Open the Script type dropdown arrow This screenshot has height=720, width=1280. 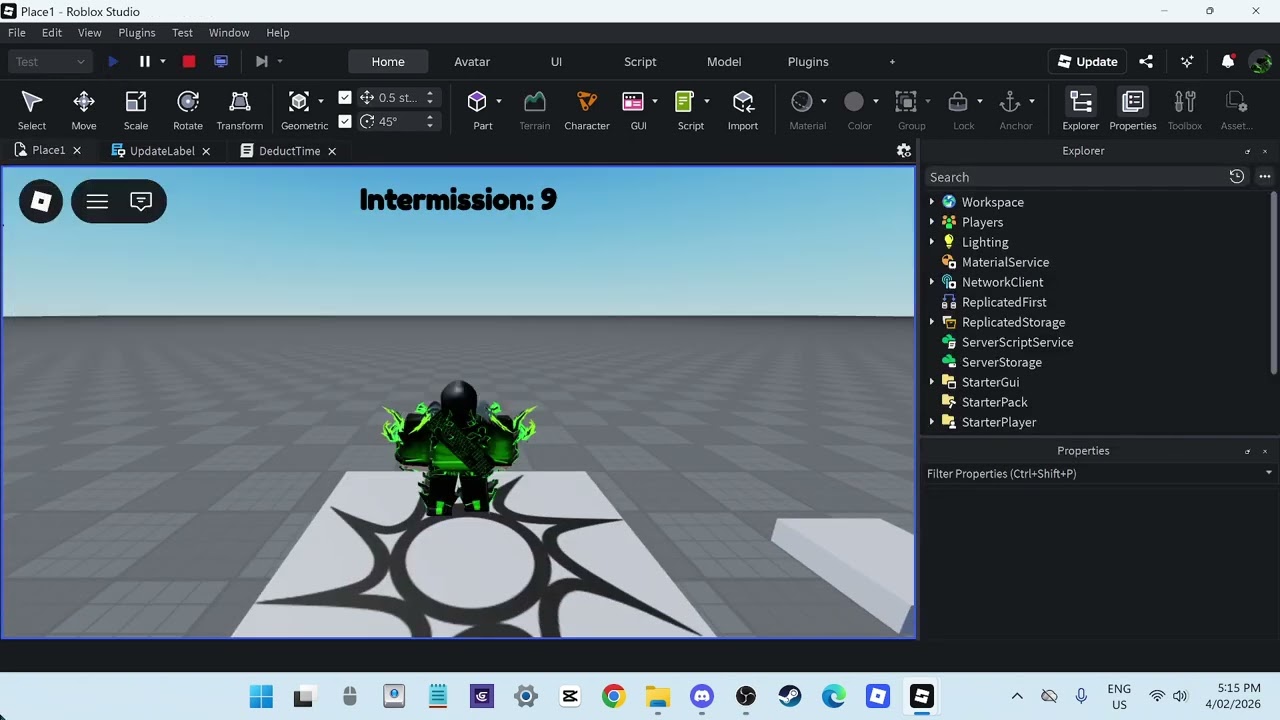[x=707, y=101]
